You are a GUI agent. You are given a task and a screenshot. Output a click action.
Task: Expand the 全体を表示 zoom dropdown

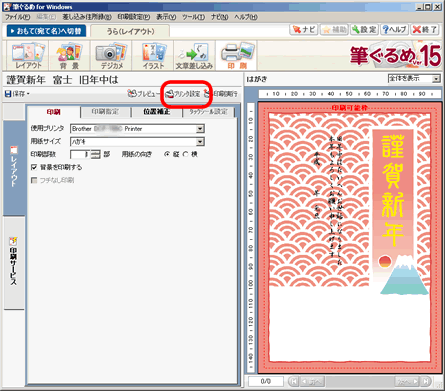(436, 79)
